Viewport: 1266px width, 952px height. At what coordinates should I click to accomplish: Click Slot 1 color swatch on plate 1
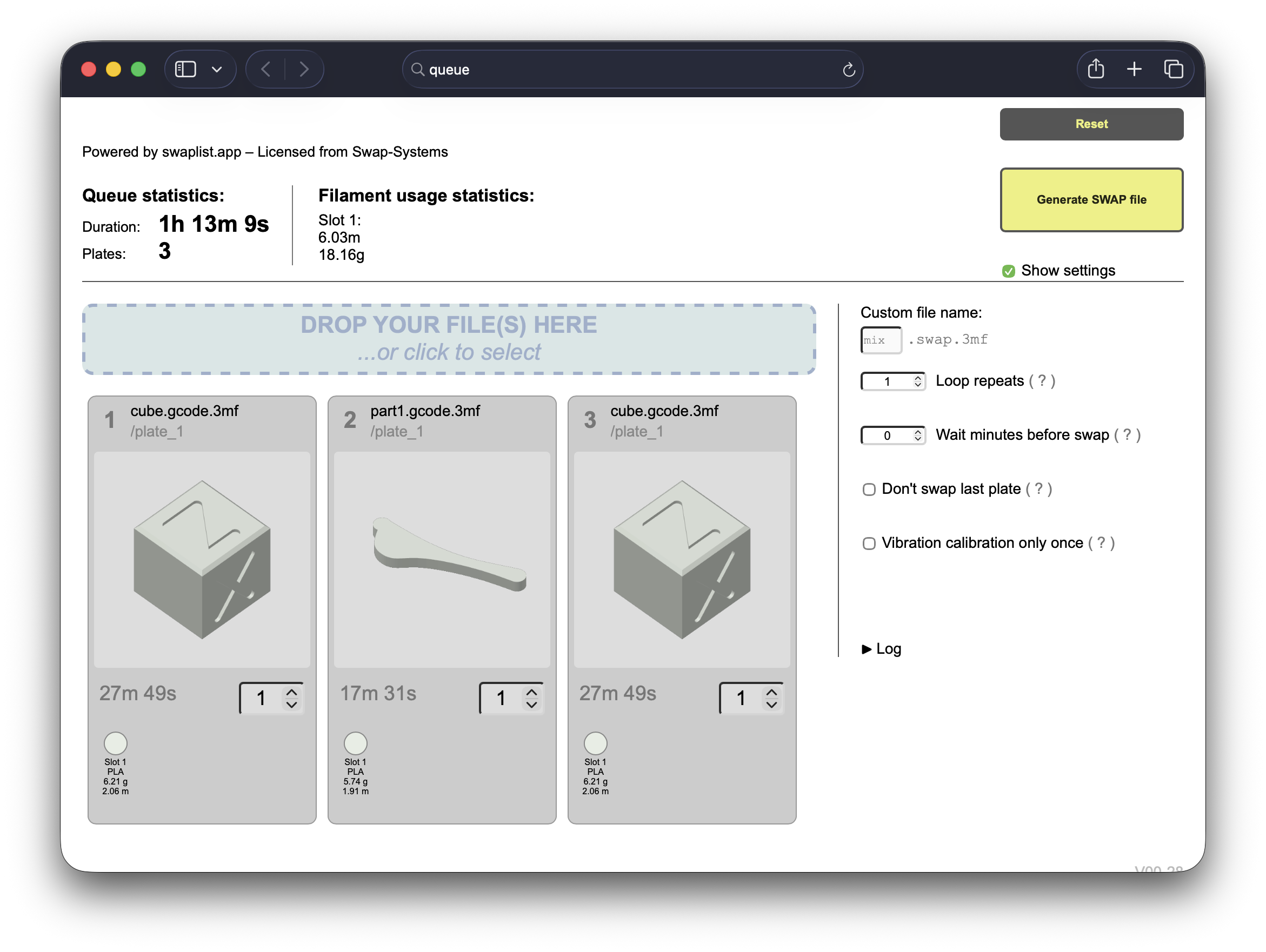[x=115, y=743]
